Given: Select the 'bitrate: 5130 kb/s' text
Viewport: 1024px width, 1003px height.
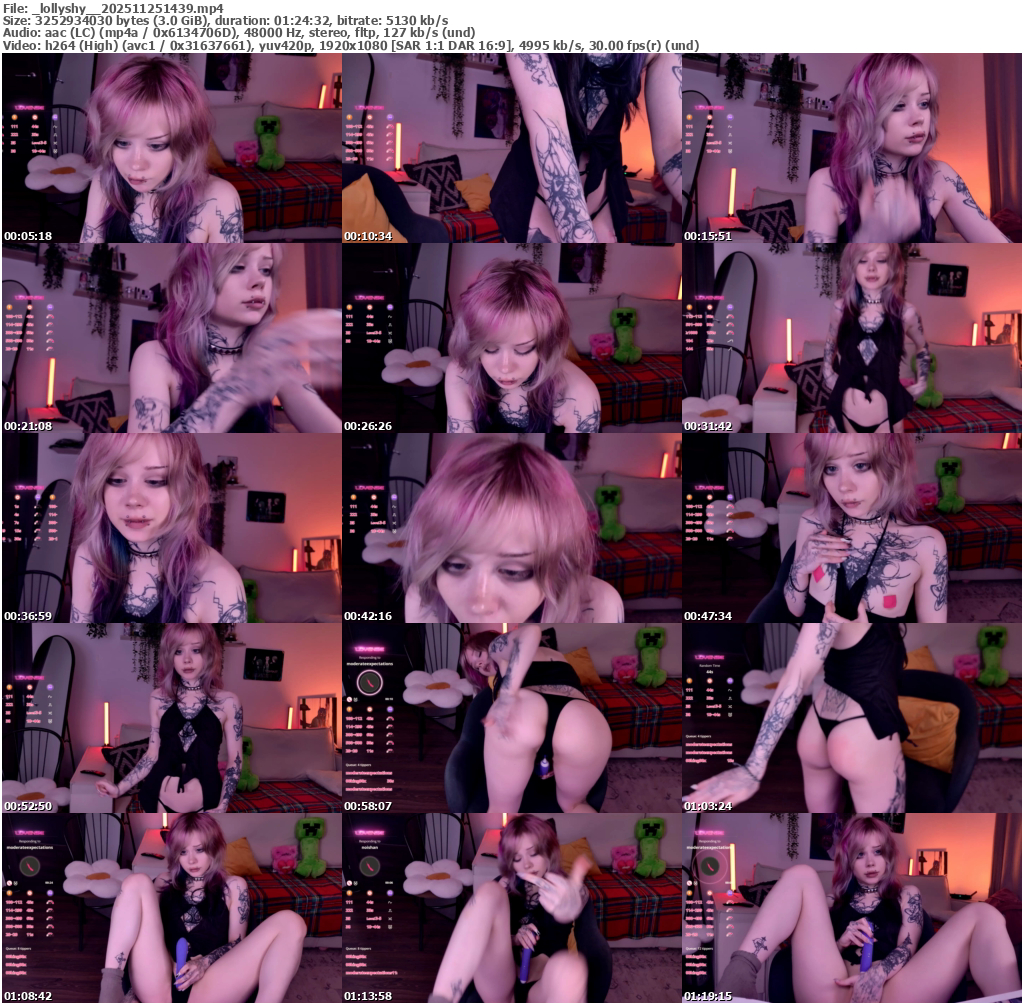Looking at the screenshot, I should (x=392, y=20).
